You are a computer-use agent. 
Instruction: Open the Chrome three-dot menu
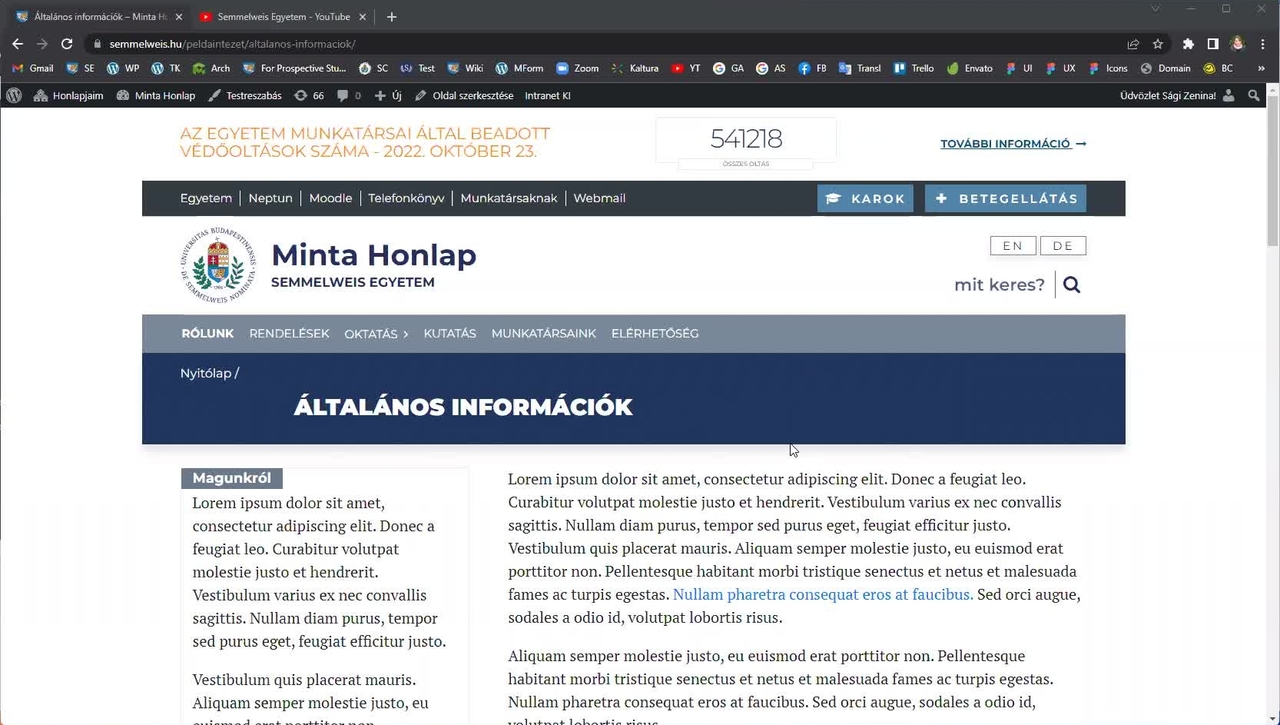[1262, 44]
